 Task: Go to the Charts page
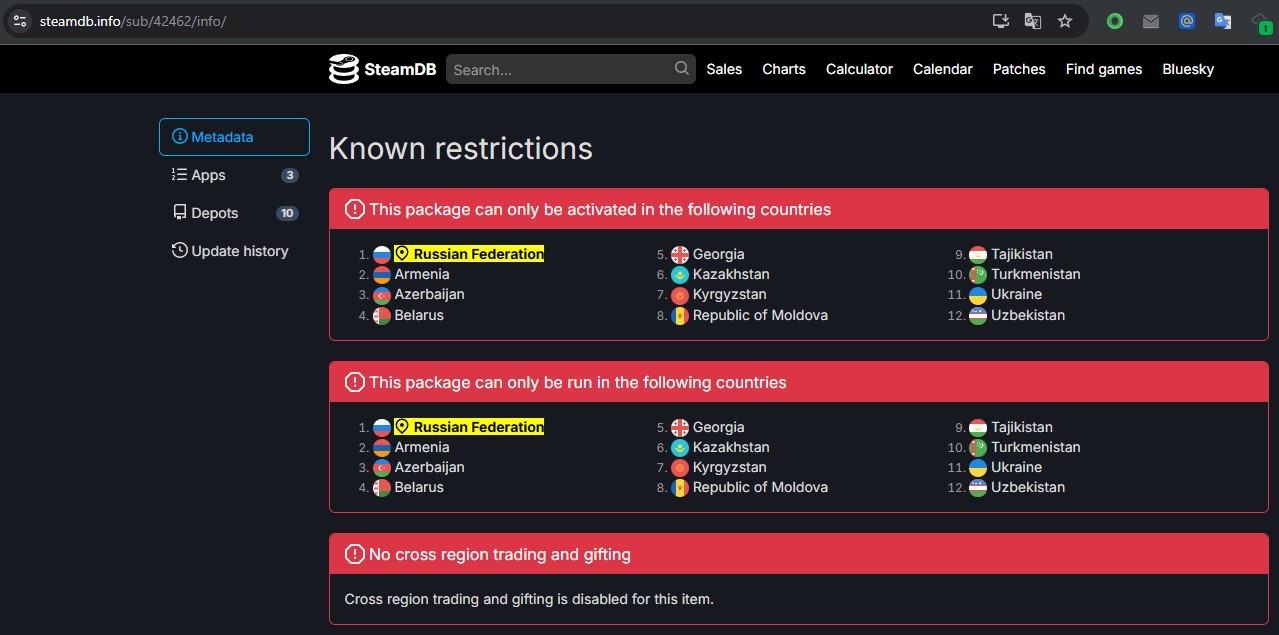click(784, 69)
